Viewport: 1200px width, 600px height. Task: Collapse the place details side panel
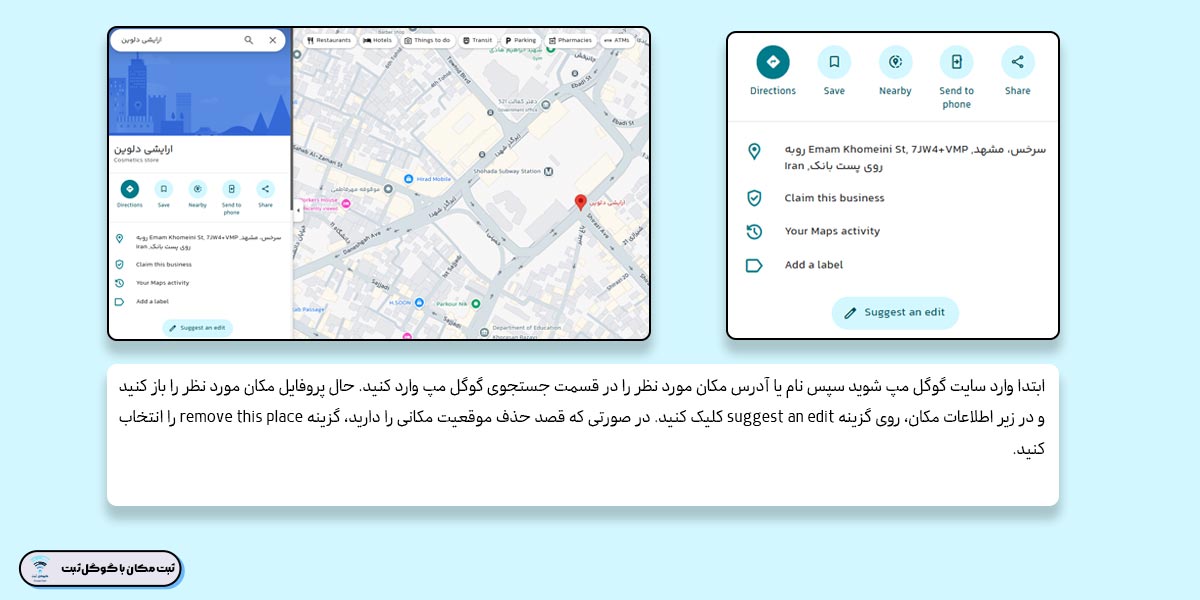(x=298, y=211)
